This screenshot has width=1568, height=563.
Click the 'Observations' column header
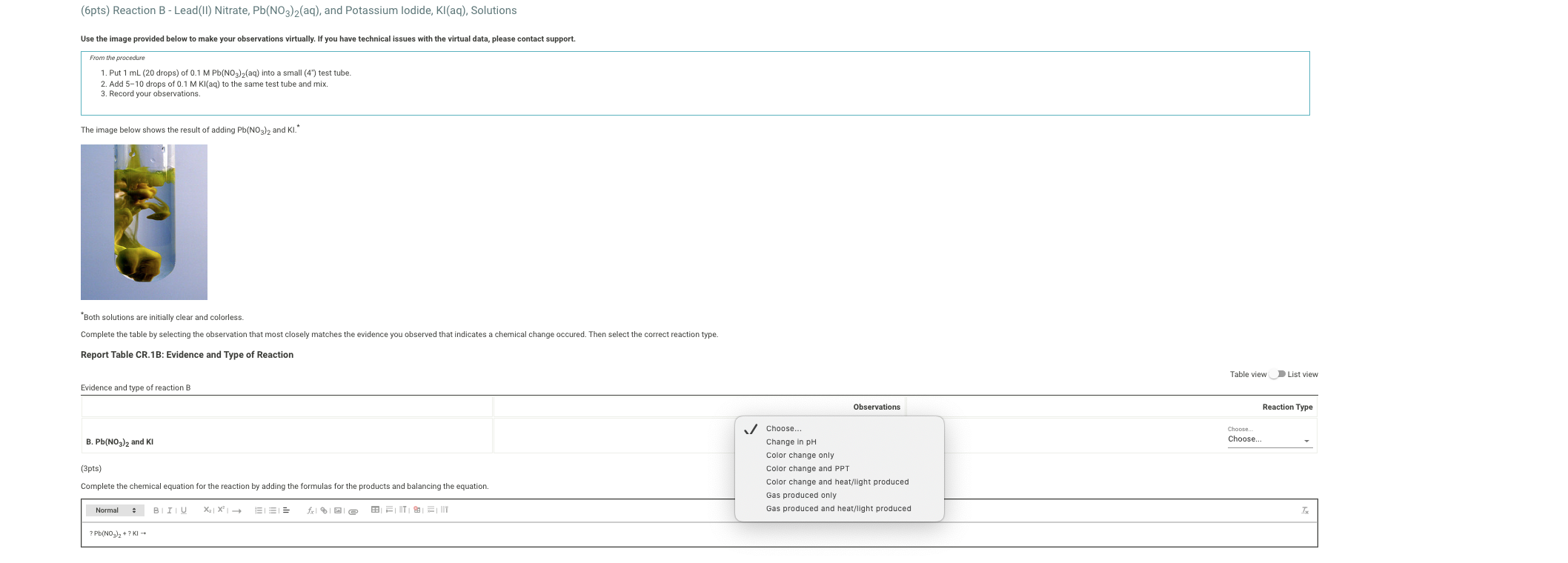tap(877, 407)
